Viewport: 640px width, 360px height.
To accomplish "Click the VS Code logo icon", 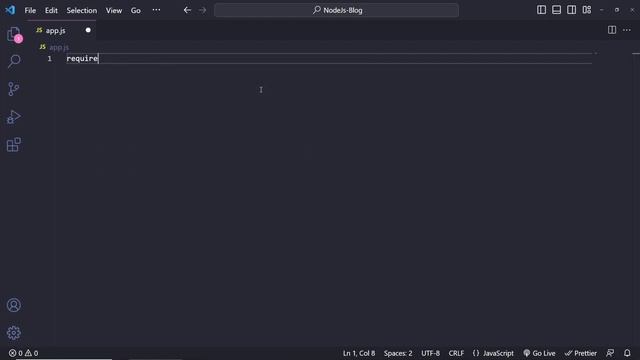I will [x=10, y=10].
